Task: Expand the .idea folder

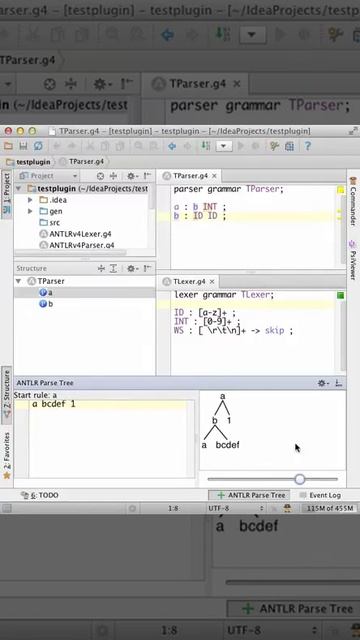Action: (30, 200)
